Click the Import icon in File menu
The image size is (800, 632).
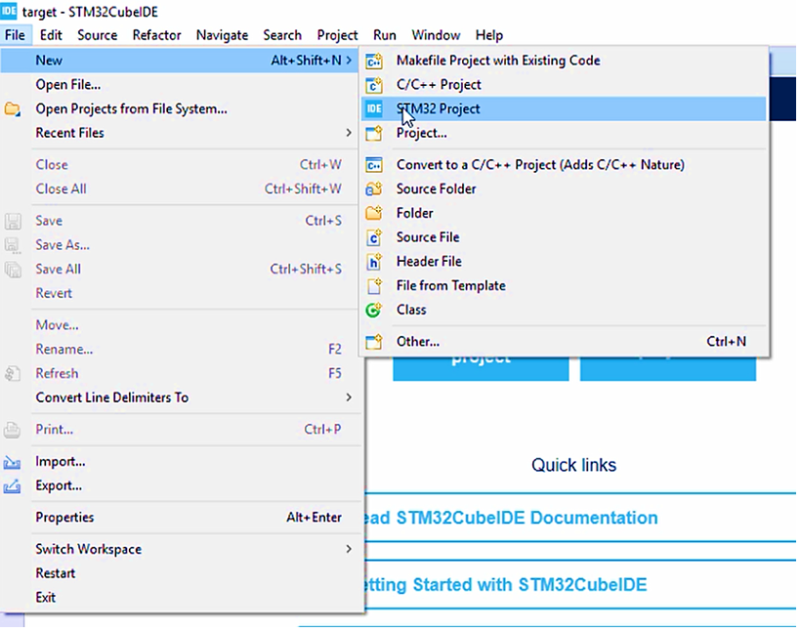[12, 462]
